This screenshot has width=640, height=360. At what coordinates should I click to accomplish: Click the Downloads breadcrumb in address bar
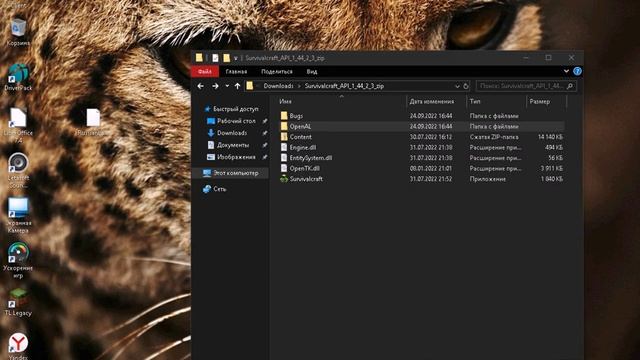pos(278,86)
